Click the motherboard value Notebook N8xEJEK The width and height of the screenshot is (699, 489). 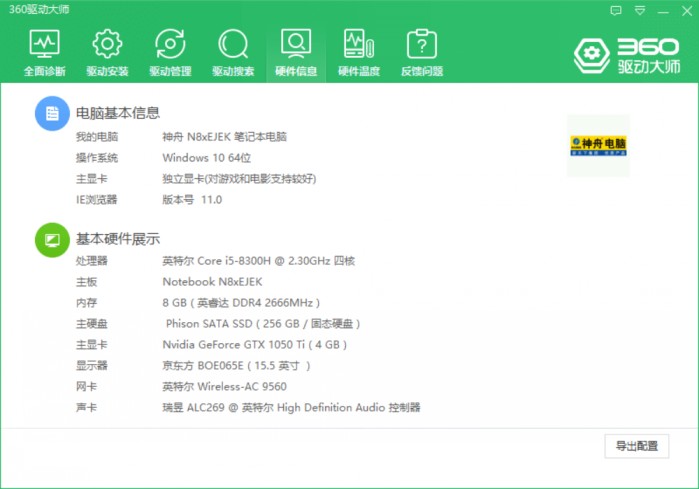pos(212,282)
